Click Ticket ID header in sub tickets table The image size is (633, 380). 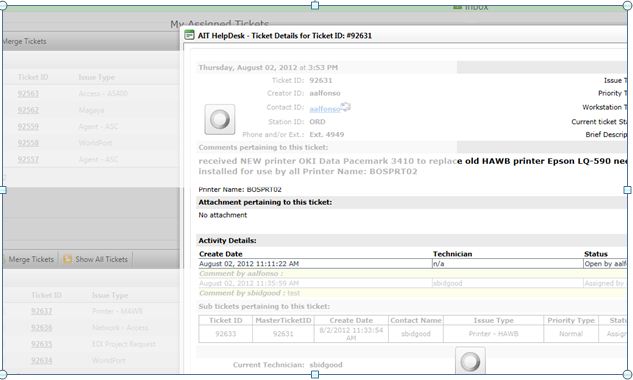tap(226, 320)
